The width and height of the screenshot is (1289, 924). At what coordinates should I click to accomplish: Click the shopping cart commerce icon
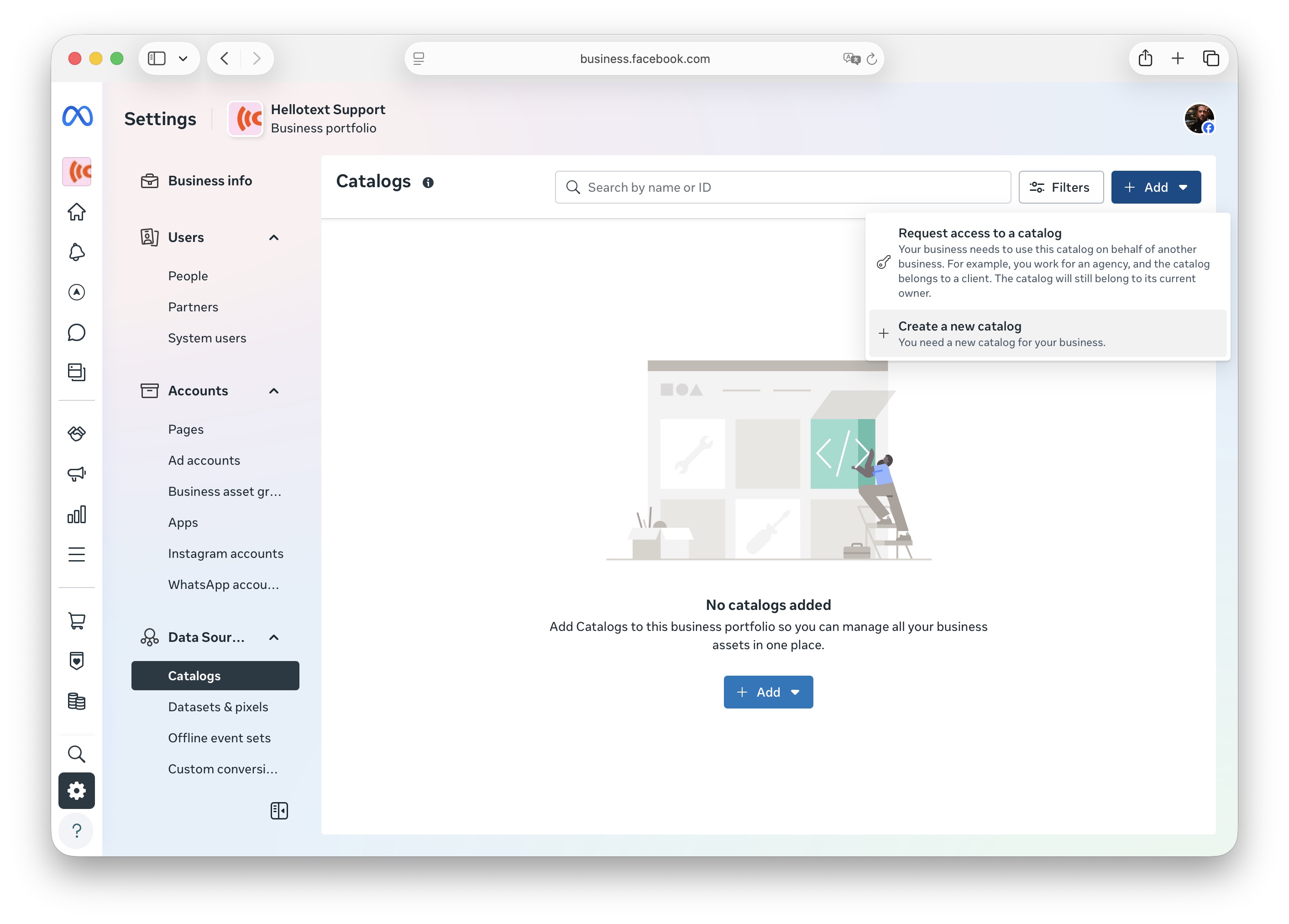[77, 620]
